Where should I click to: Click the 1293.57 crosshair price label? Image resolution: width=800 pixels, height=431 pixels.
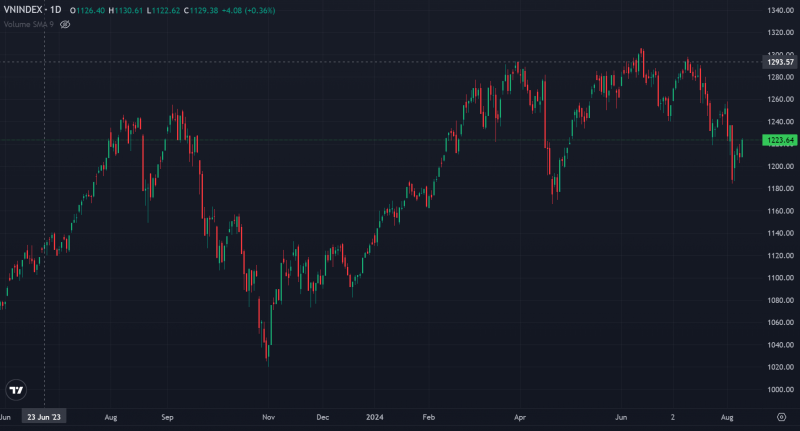tap(780, 62)
